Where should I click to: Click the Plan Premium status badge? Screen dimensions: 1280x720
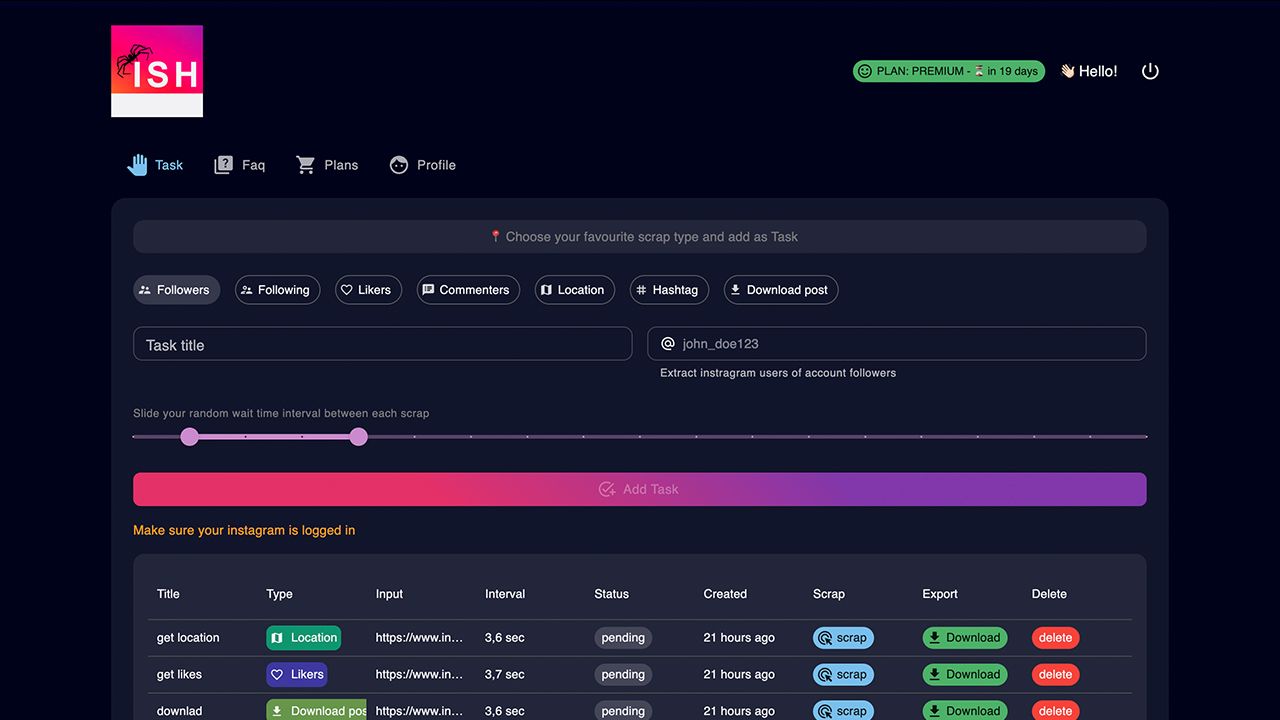pos(948,71)
